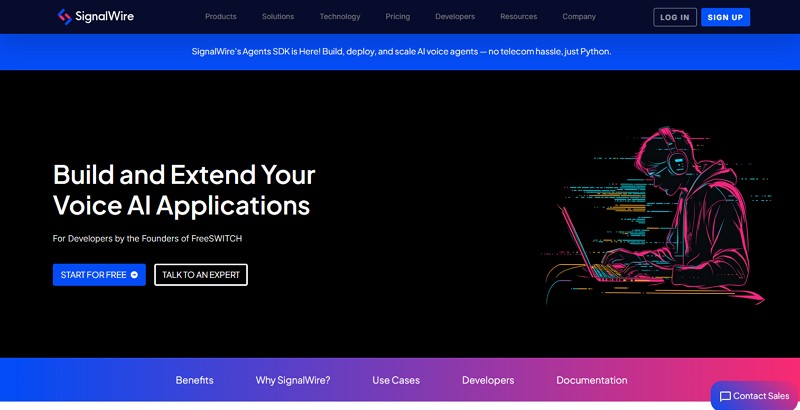Open the Technology menu

tap(340, 16)
